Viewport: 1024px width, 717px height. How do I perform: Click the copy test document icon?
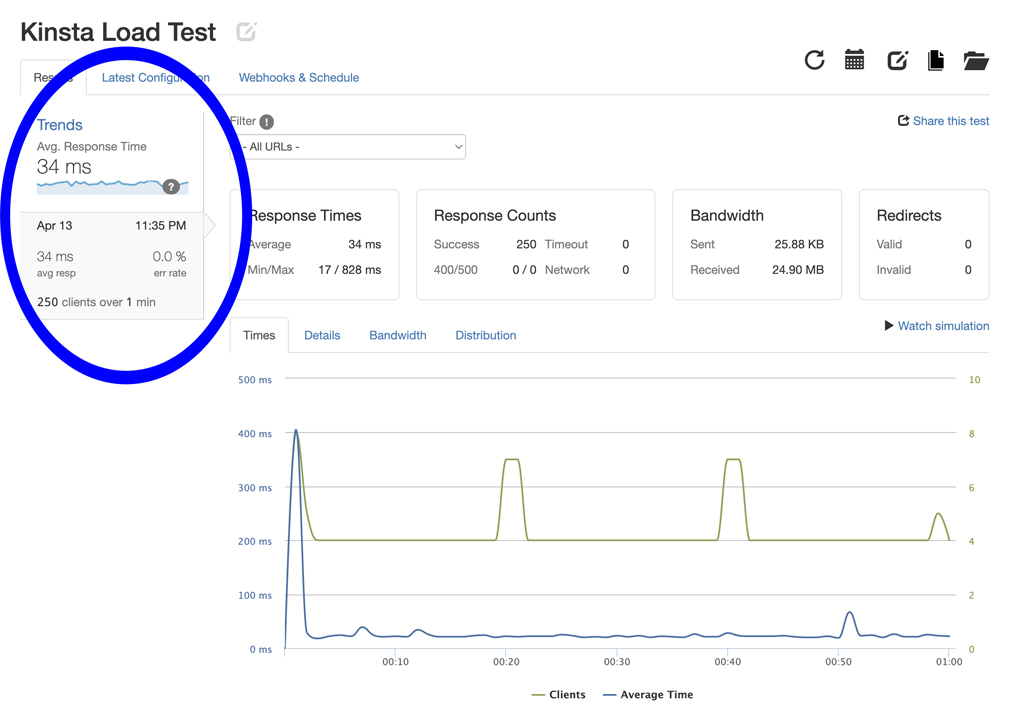click(936, 60)
